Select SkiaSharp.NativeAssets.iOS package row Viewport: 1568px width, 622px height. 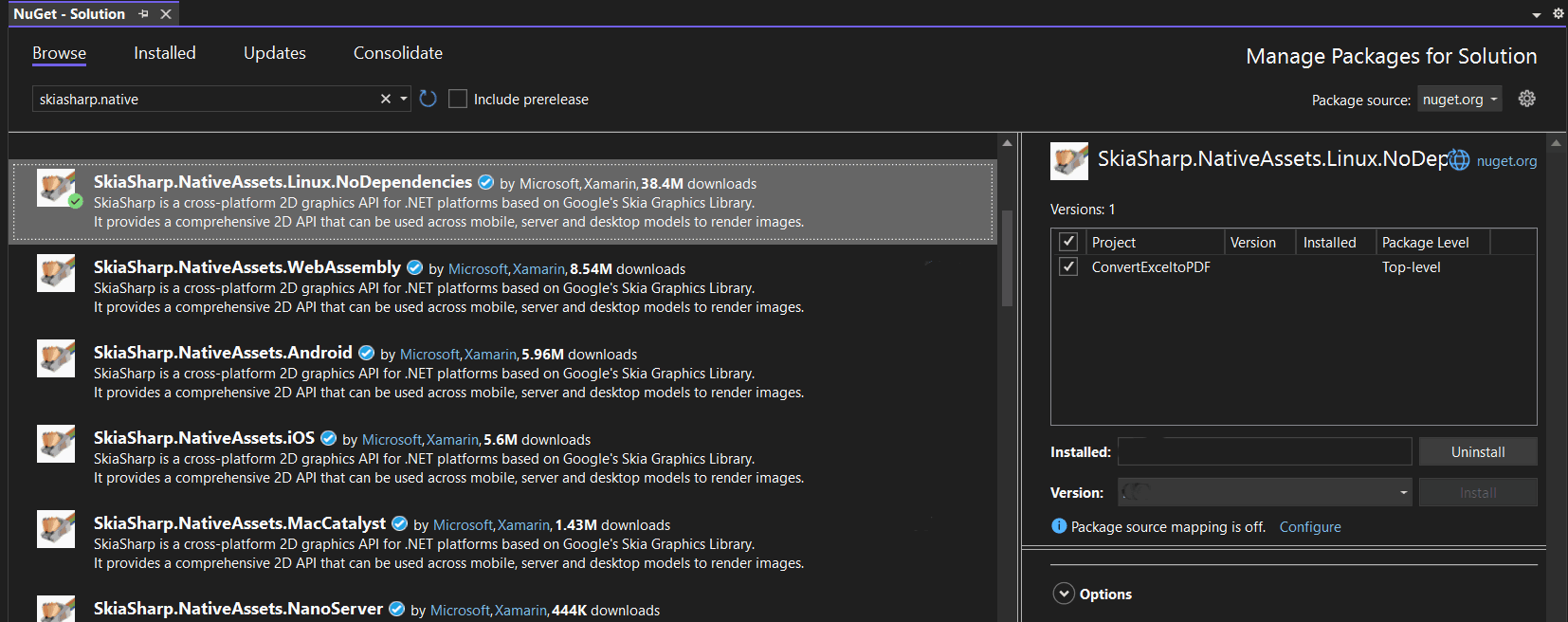click(502, 458)
